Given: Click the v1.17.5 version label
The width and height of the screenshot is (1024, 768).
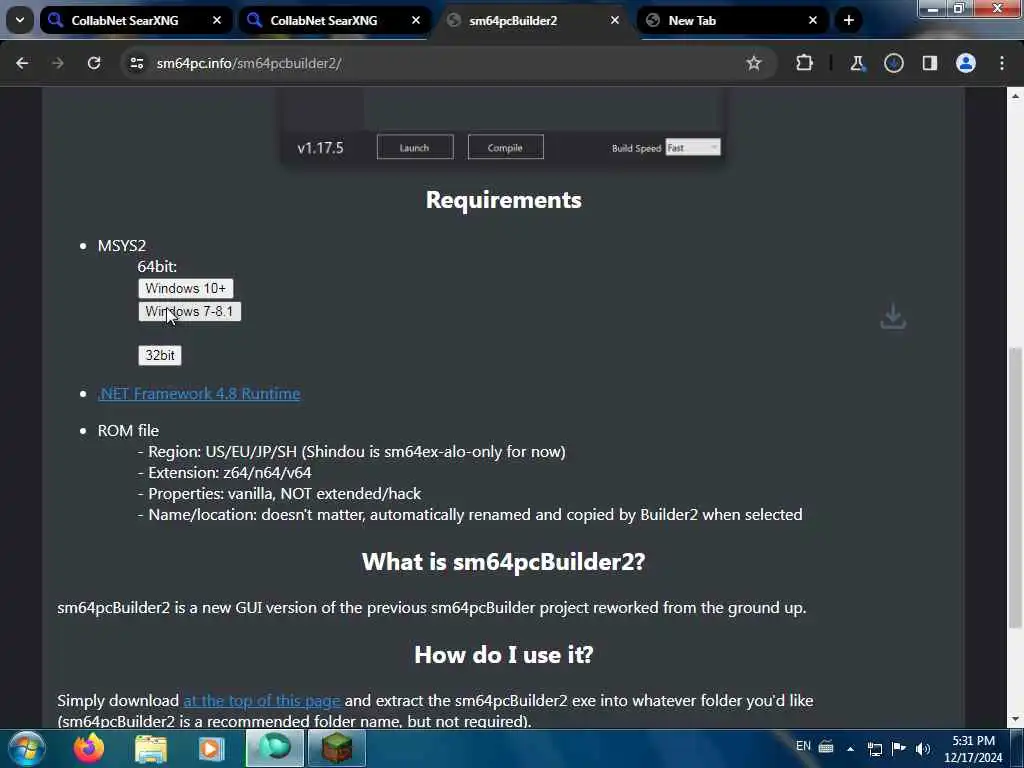Looking at the screenshot, I should [x=320, y=148].
